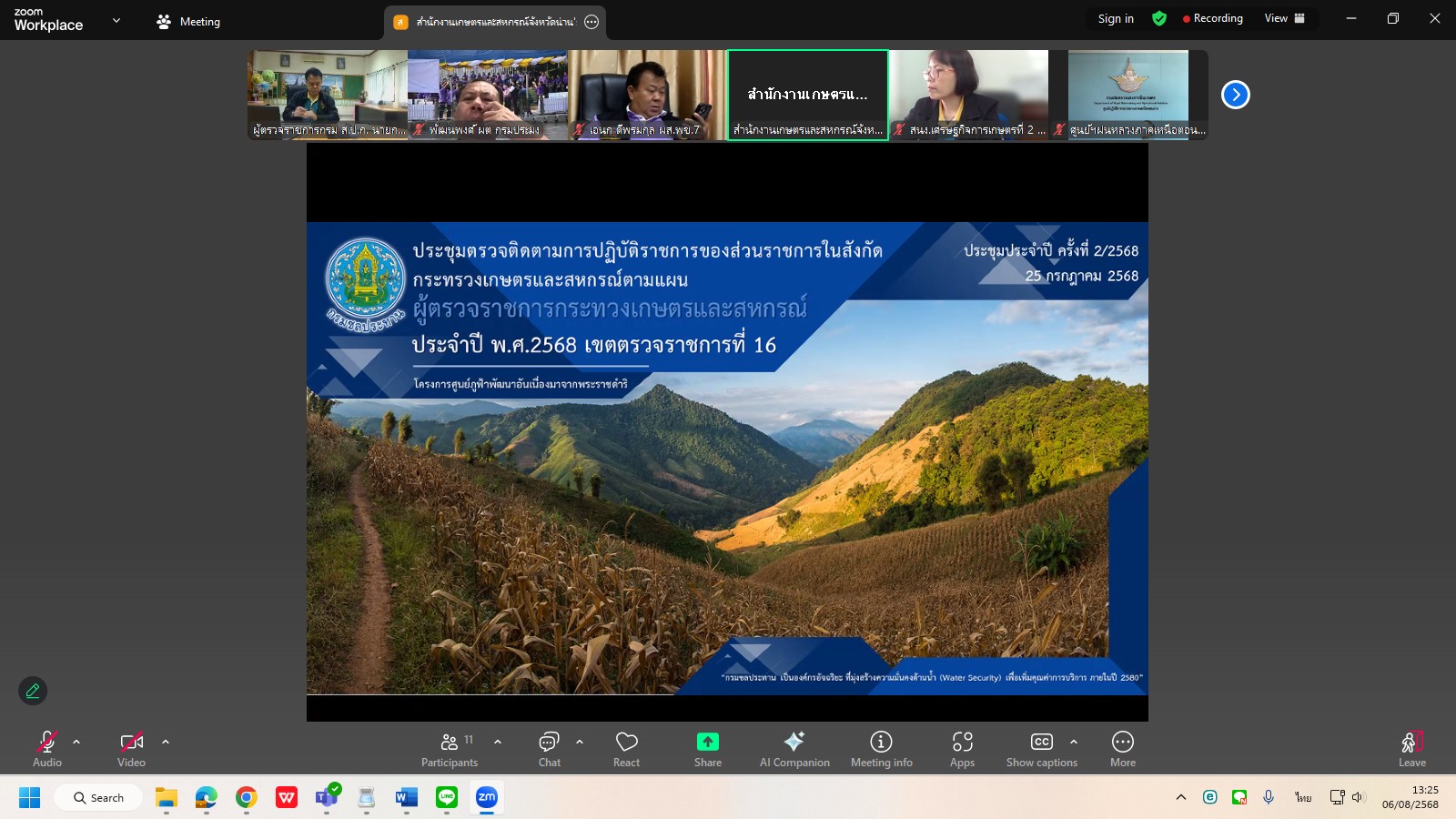Open the Zoom Apps panel
This screenshot has height=819, width=1456.
click(x=963, y=748)
